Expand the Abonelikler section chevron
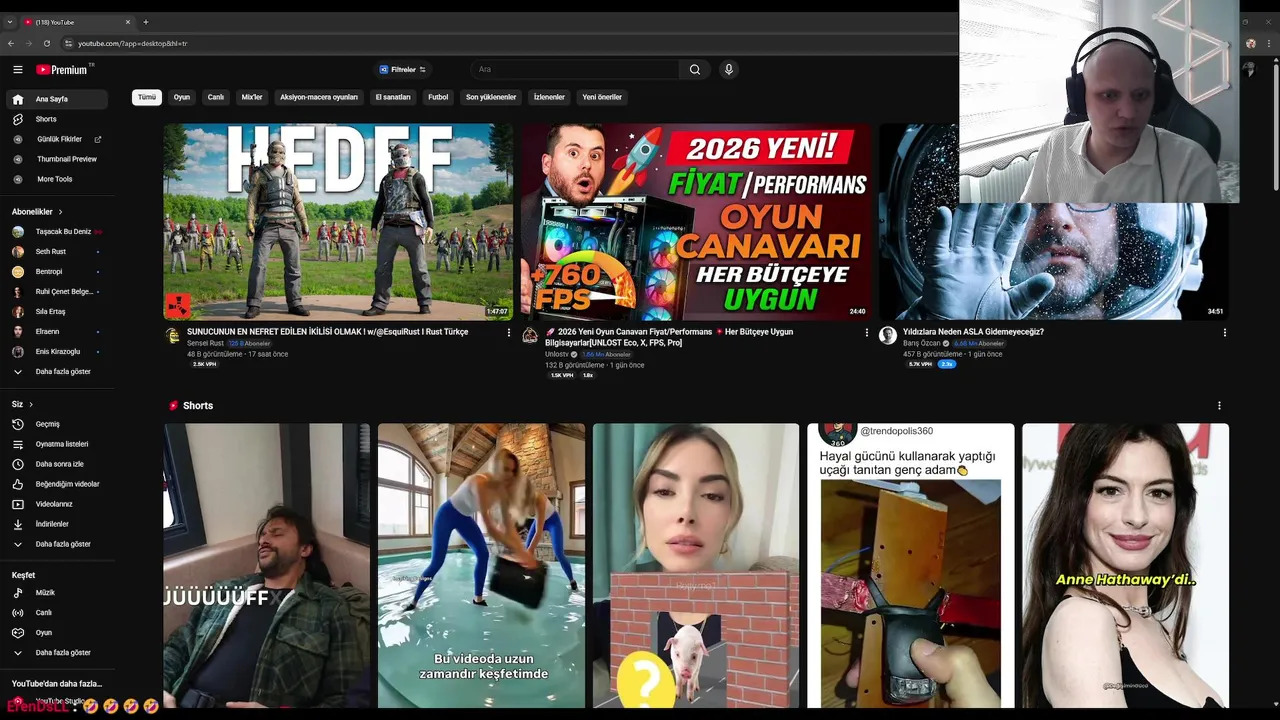1280x720 pixels. [x=60, y=212]
